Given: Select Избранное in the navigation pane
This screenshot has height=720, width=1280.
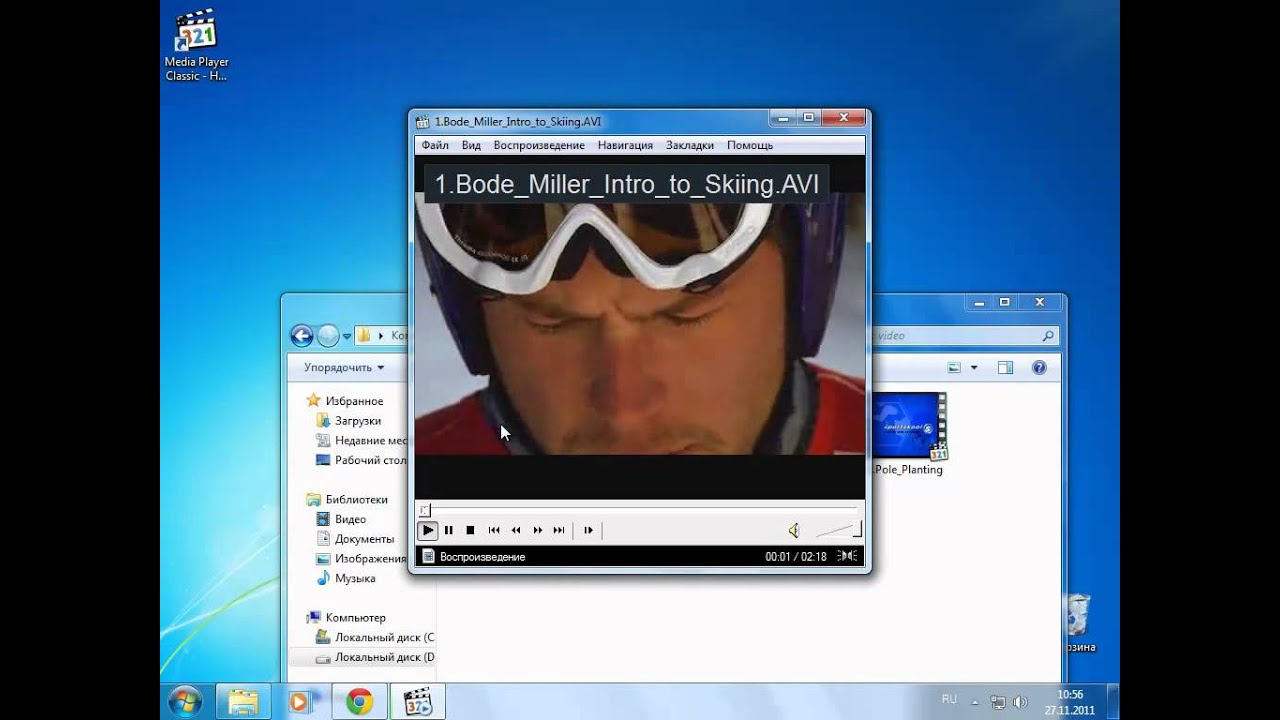Looking at the screenshot, I should 347,401.
